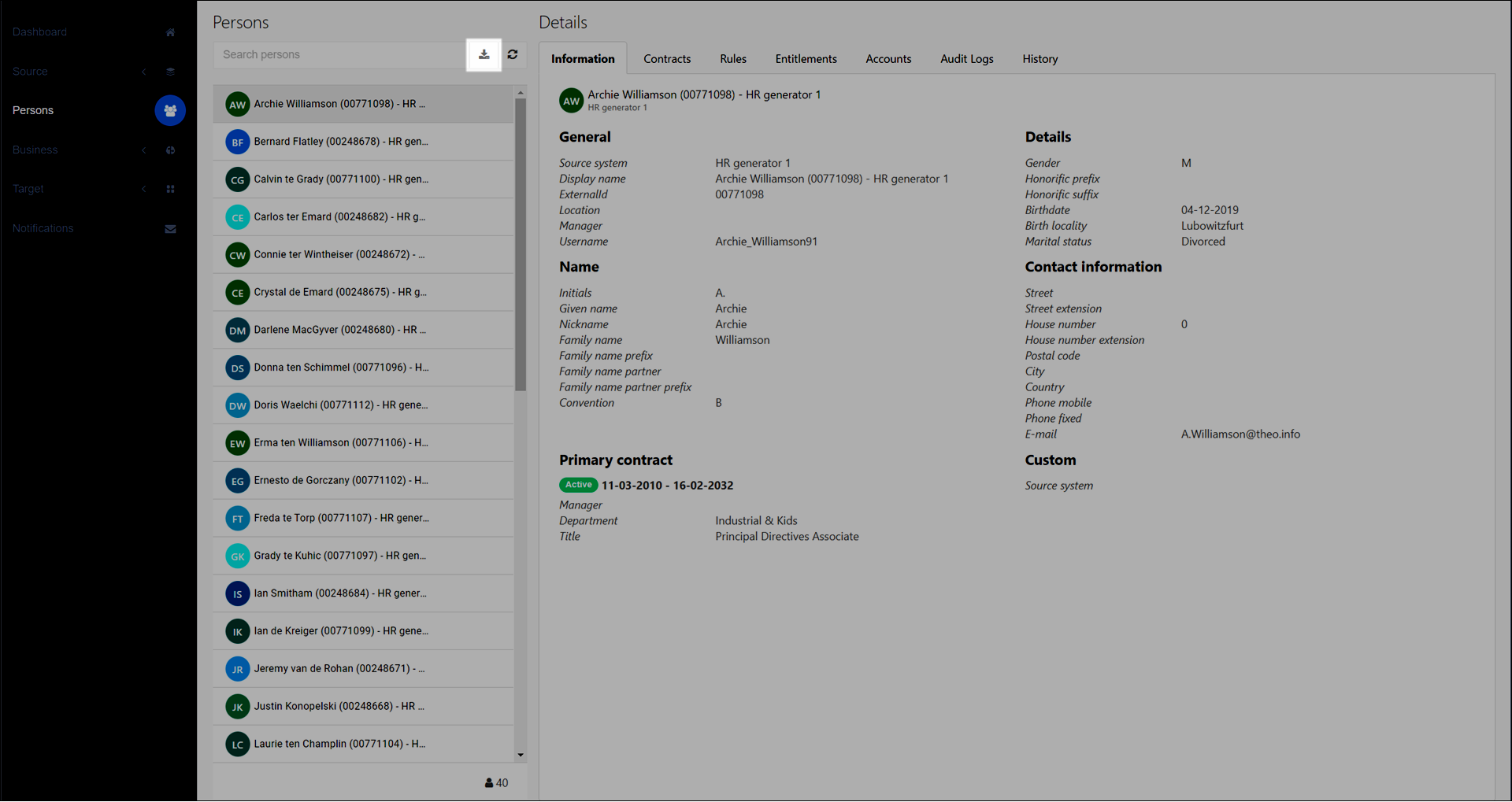Click the Target grid icon in sidebar
This screenshot has height=802, width=1512.
tap(170, 190)
